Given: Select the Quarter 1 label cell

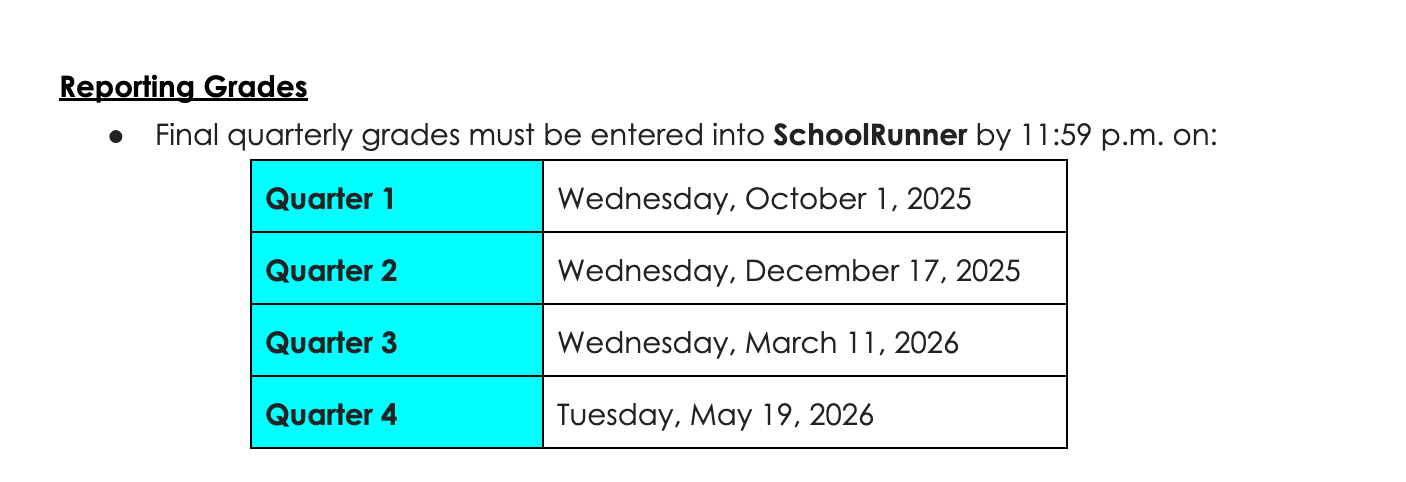Looking at the screenshot, I should click(397, 196).
